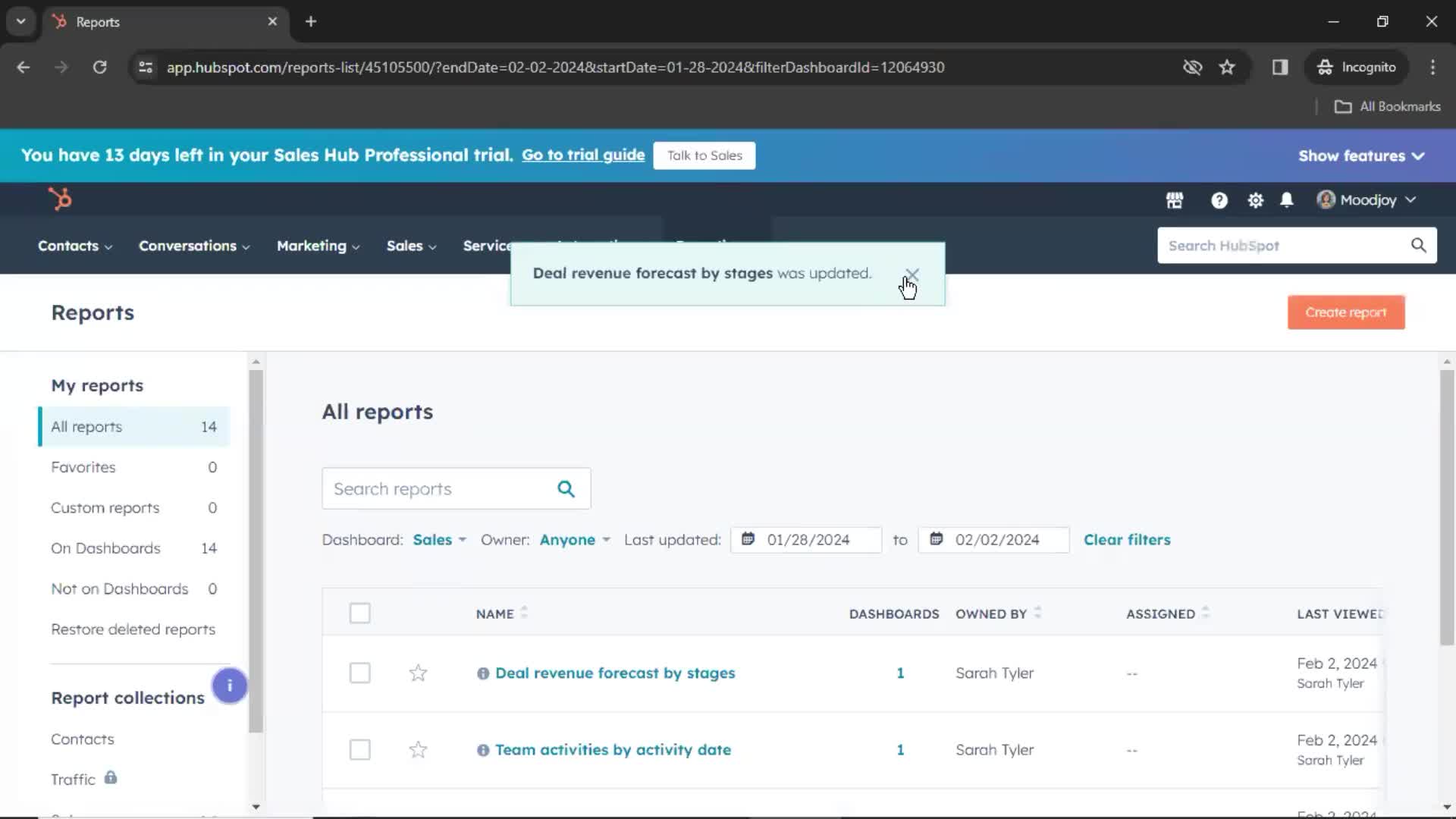The image size is (1456, 819).
Task: Click the site info icon in address bar
Action: pos(146,67)
